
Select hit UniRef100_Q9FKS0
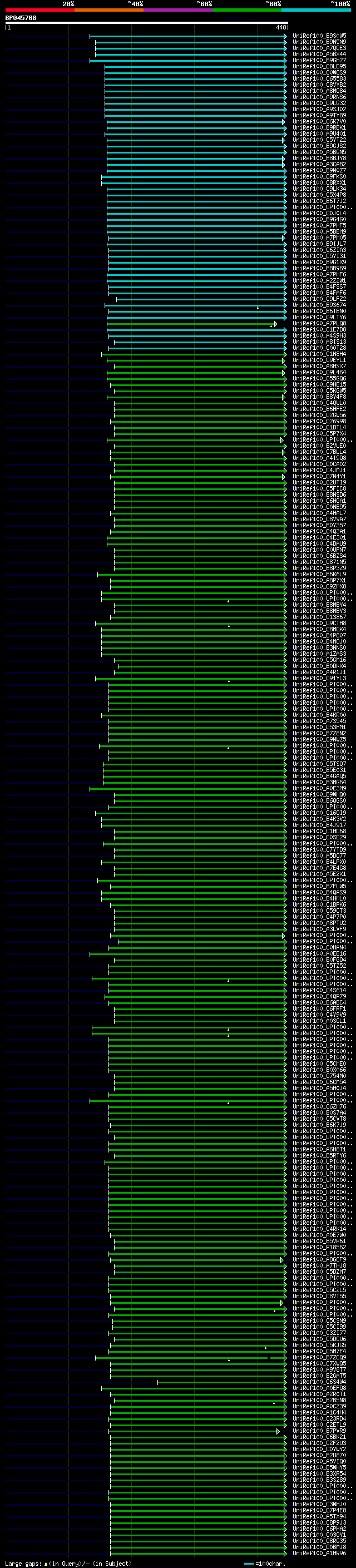(x=319, y=176)
